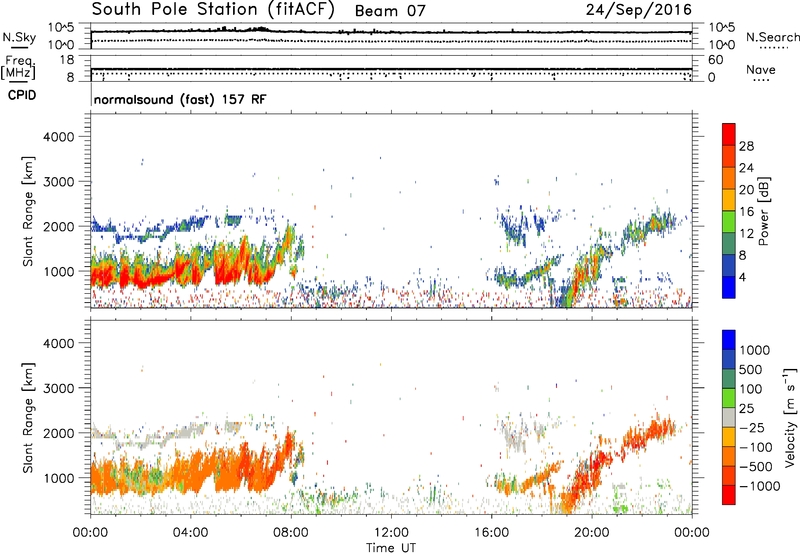Click the orange swatch of the power colorbar
Image resolution: width=800 pixels, height=554 pixels.
tap(729, 178)
